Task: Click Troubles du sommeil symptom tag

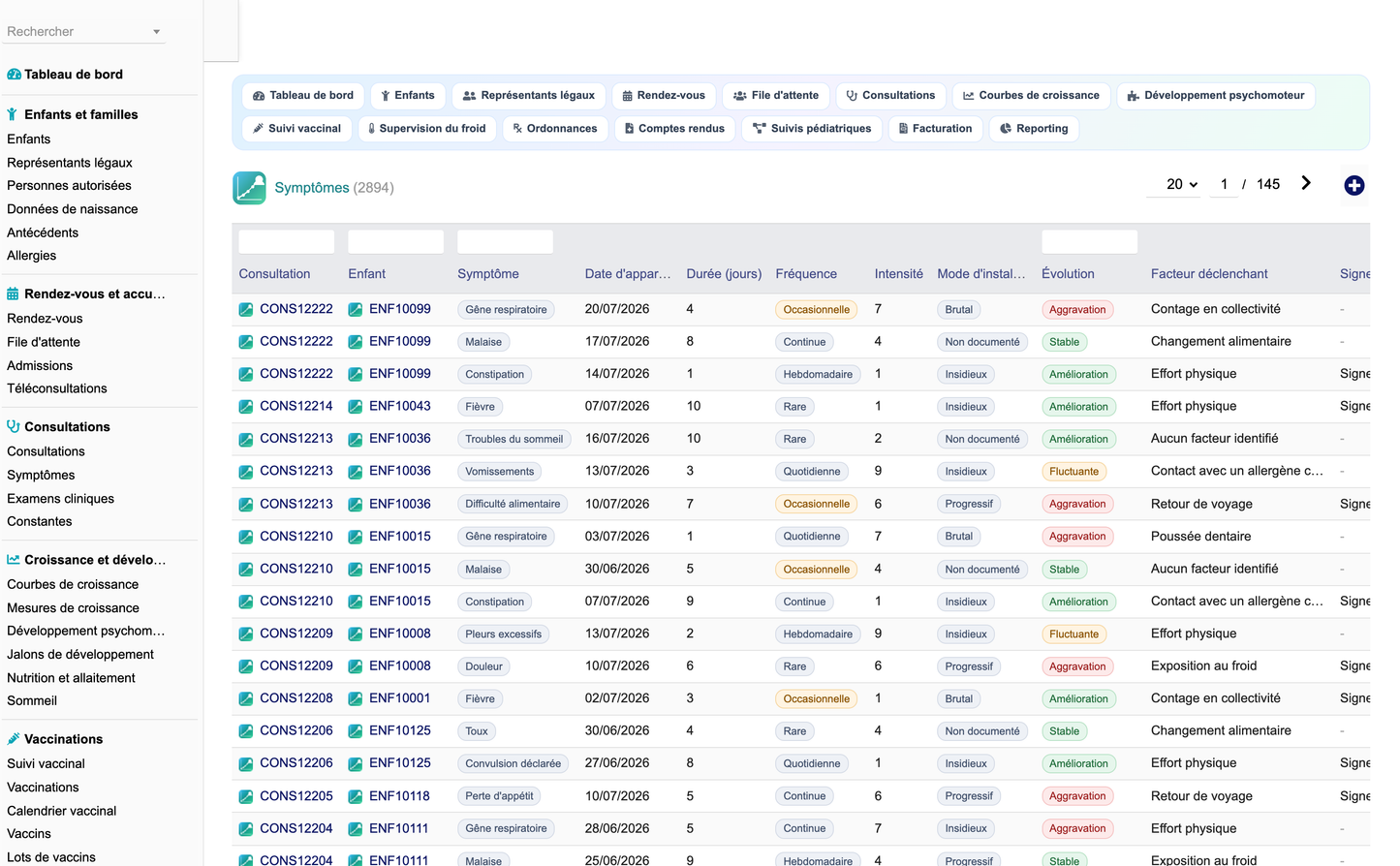Action: [514, 440]
